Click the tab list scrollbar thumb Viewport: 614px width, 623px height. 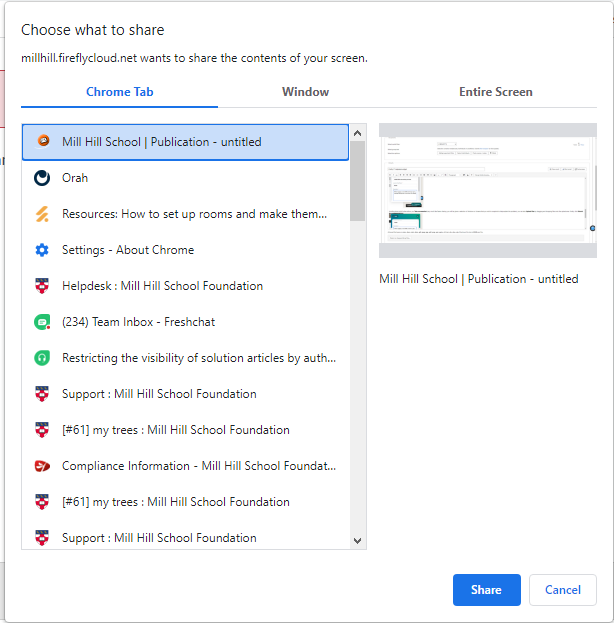pos(357,181)
